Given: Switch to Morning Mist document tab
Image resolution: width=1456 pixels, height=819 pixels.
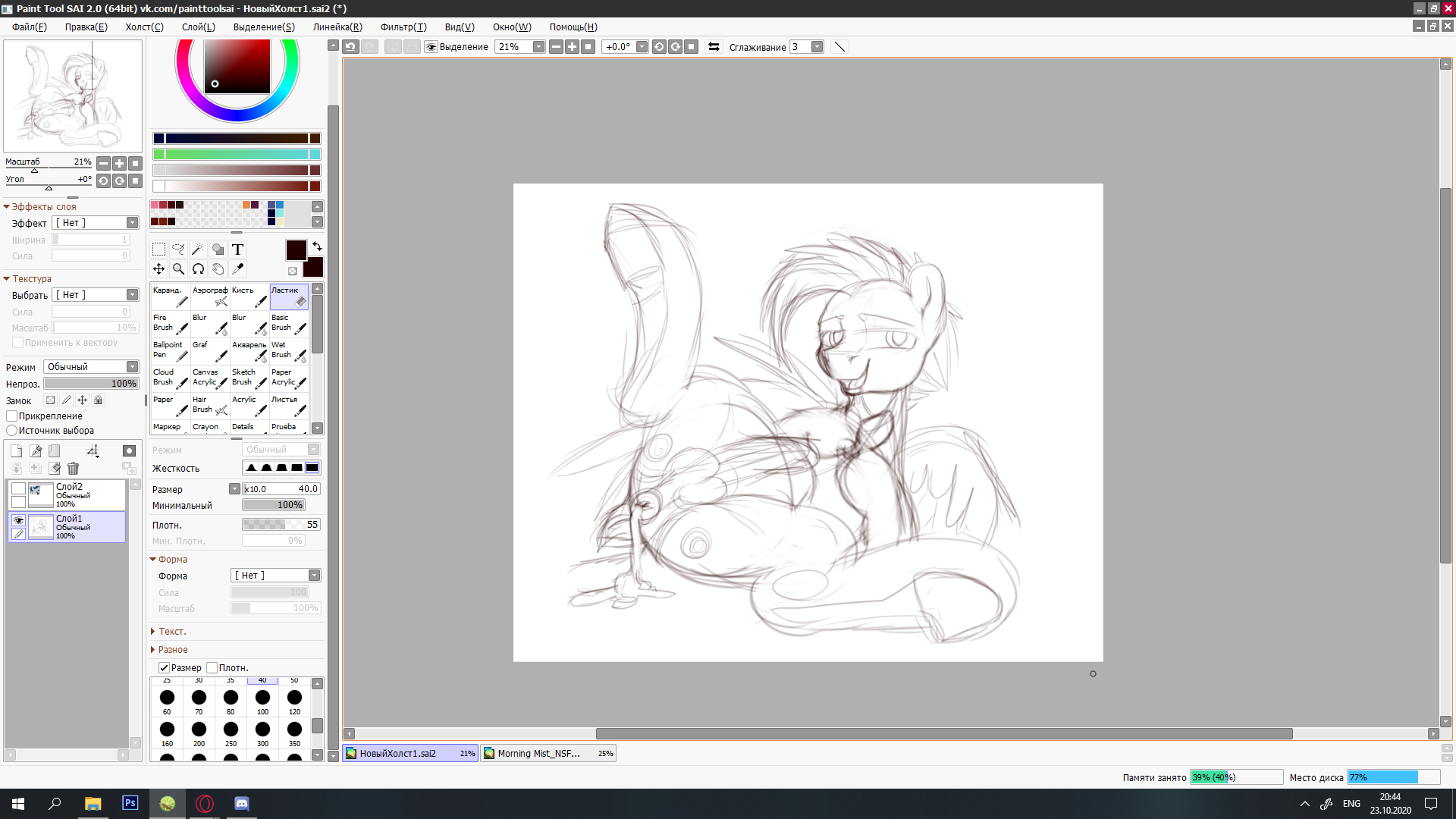Looking at the screenshot, I should [548, 753].
